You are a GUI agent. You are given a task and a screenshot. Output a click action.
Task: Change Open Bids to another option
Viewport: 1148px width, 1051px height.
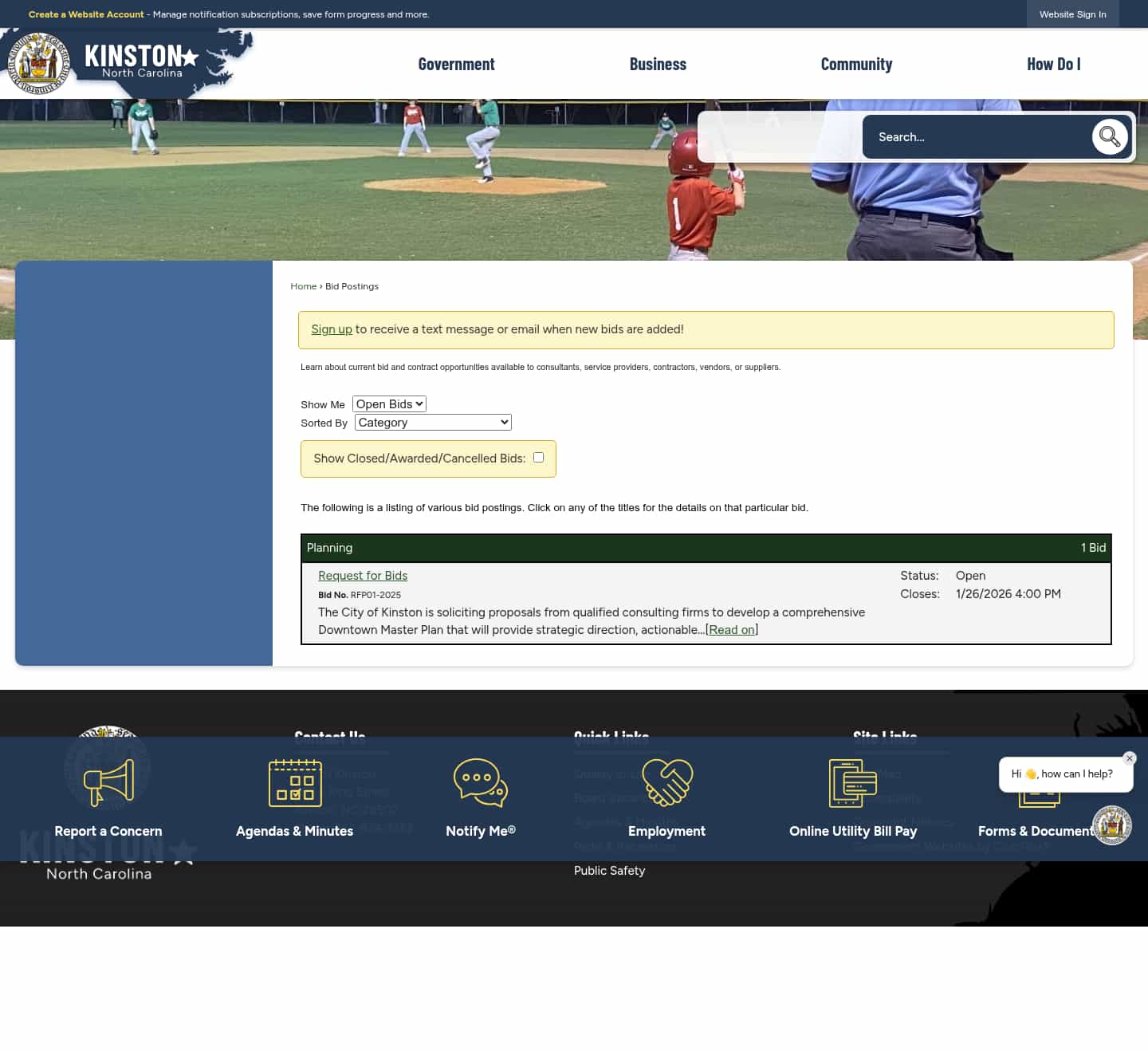(389, 403)
